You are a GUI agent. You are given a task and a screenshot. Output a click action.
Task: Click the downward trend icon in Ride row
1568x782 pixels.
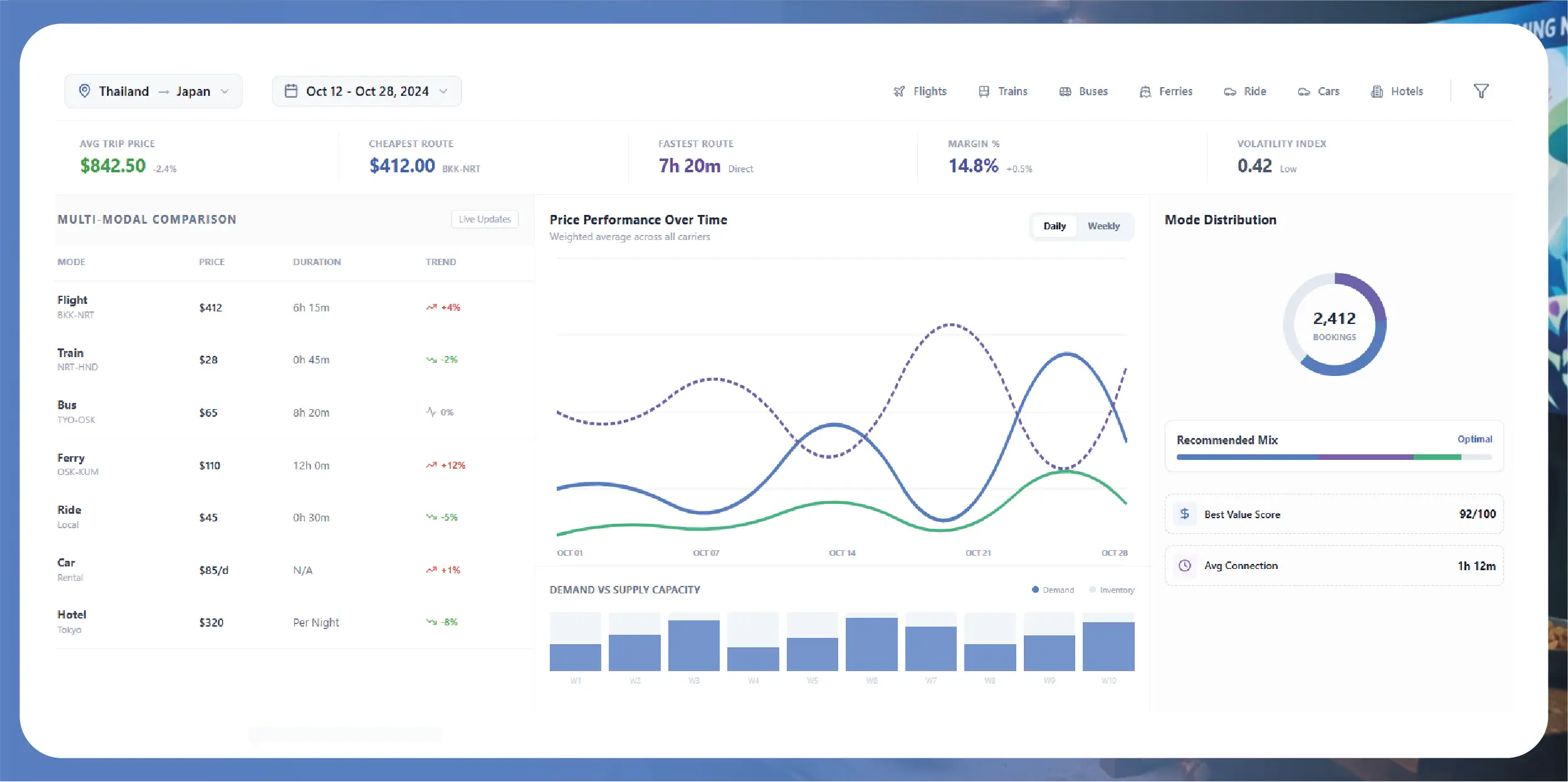point(431,517)
